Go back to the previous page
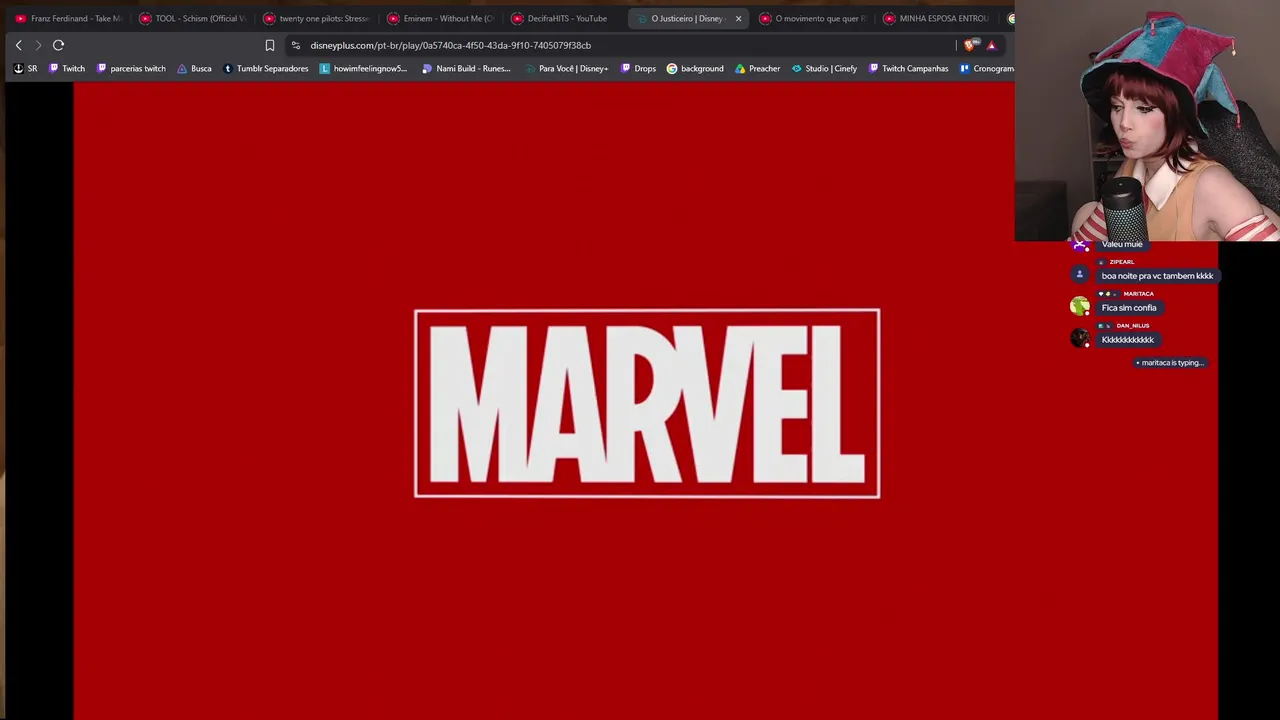Viewport: 1280px width, 720px height. pos(18,45)
